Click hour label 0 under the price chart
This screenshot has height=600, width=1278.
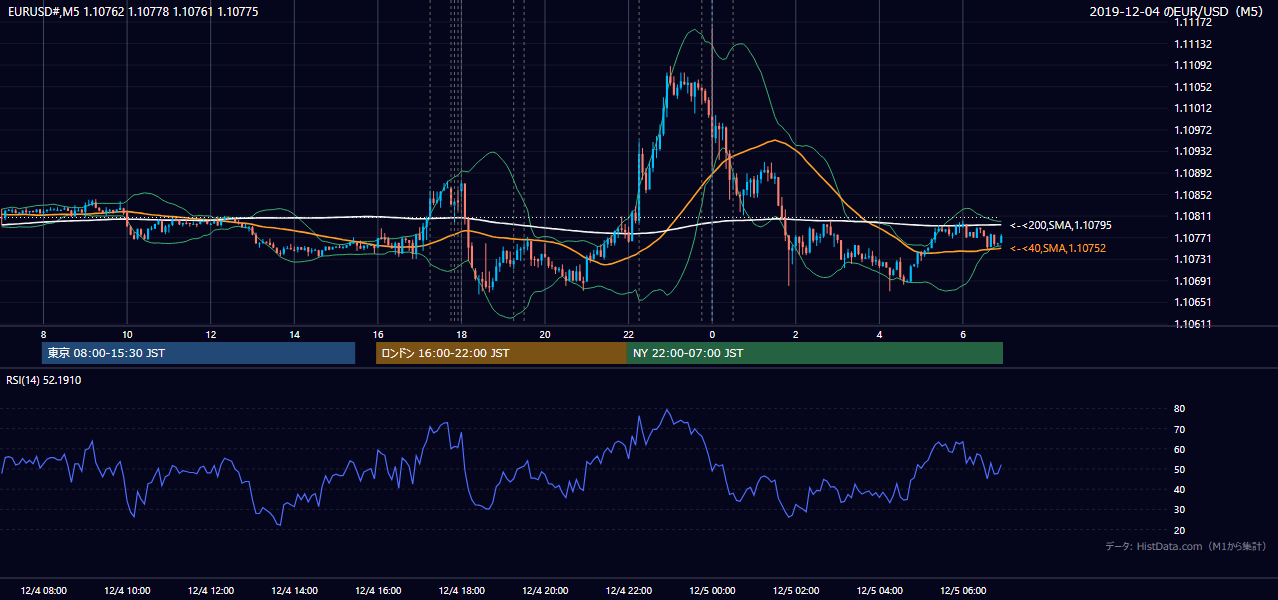tap(712, 334)
